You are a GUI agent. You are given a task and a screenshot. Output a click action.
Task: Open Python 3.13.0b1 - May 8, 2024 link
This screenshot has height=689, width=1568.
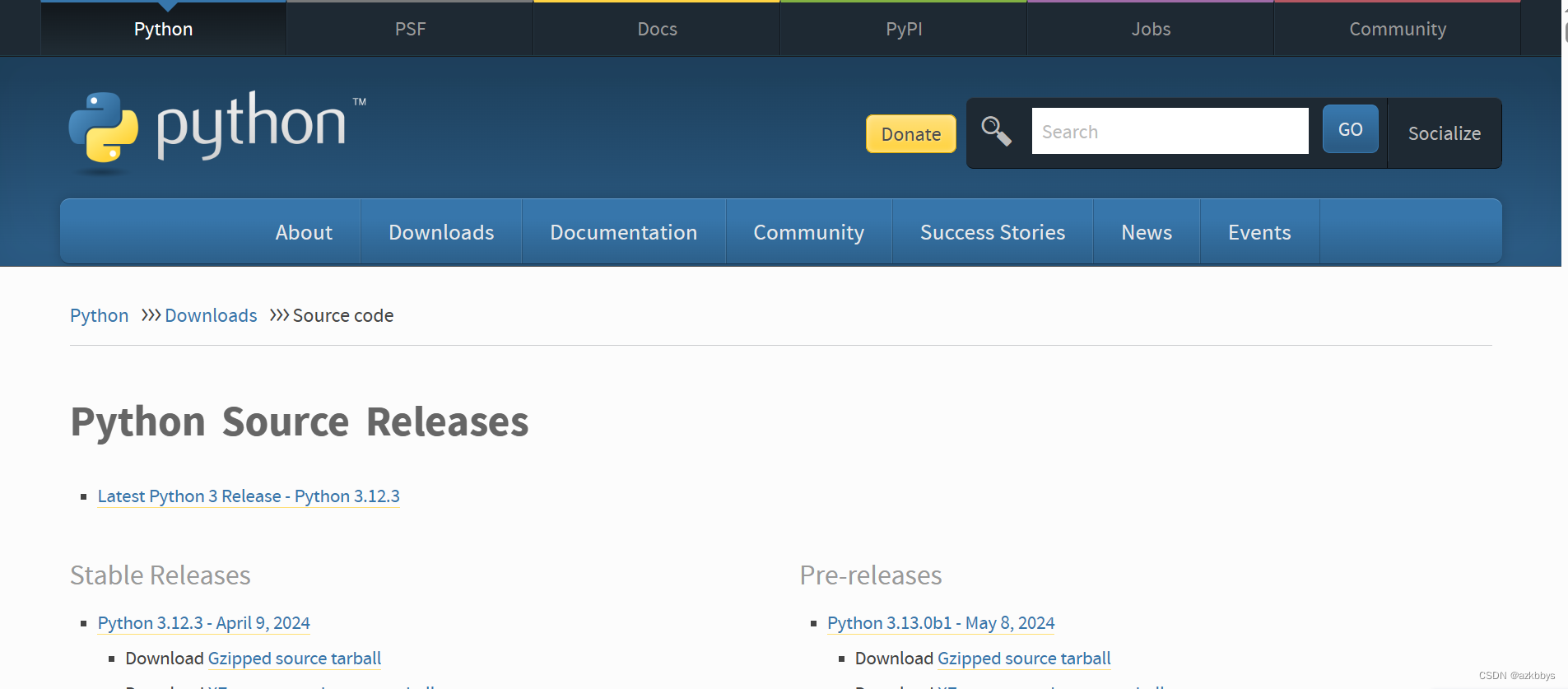[941, 623]
